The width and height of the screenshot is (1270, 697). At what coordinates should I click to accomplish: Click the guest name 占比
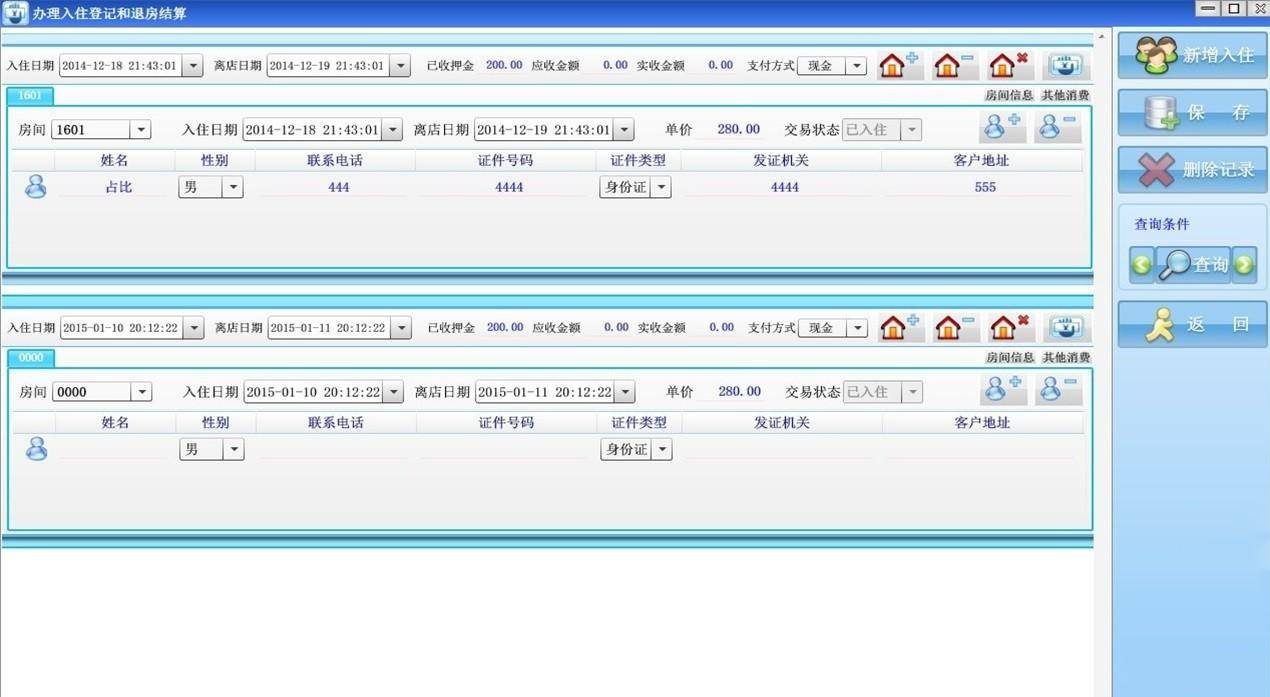119,187
